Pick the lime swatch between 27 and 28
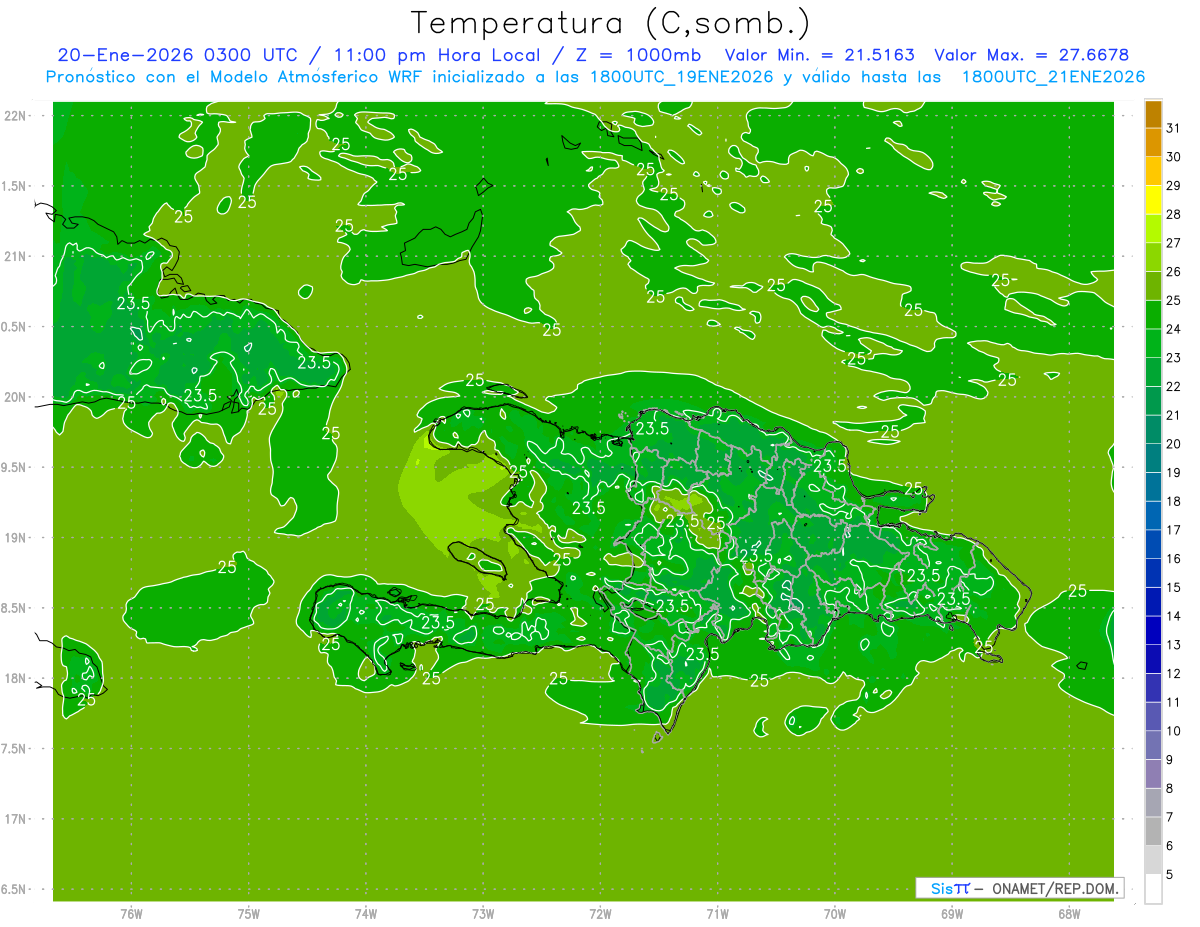The image size is (1200, 927). click(1153, 229)
